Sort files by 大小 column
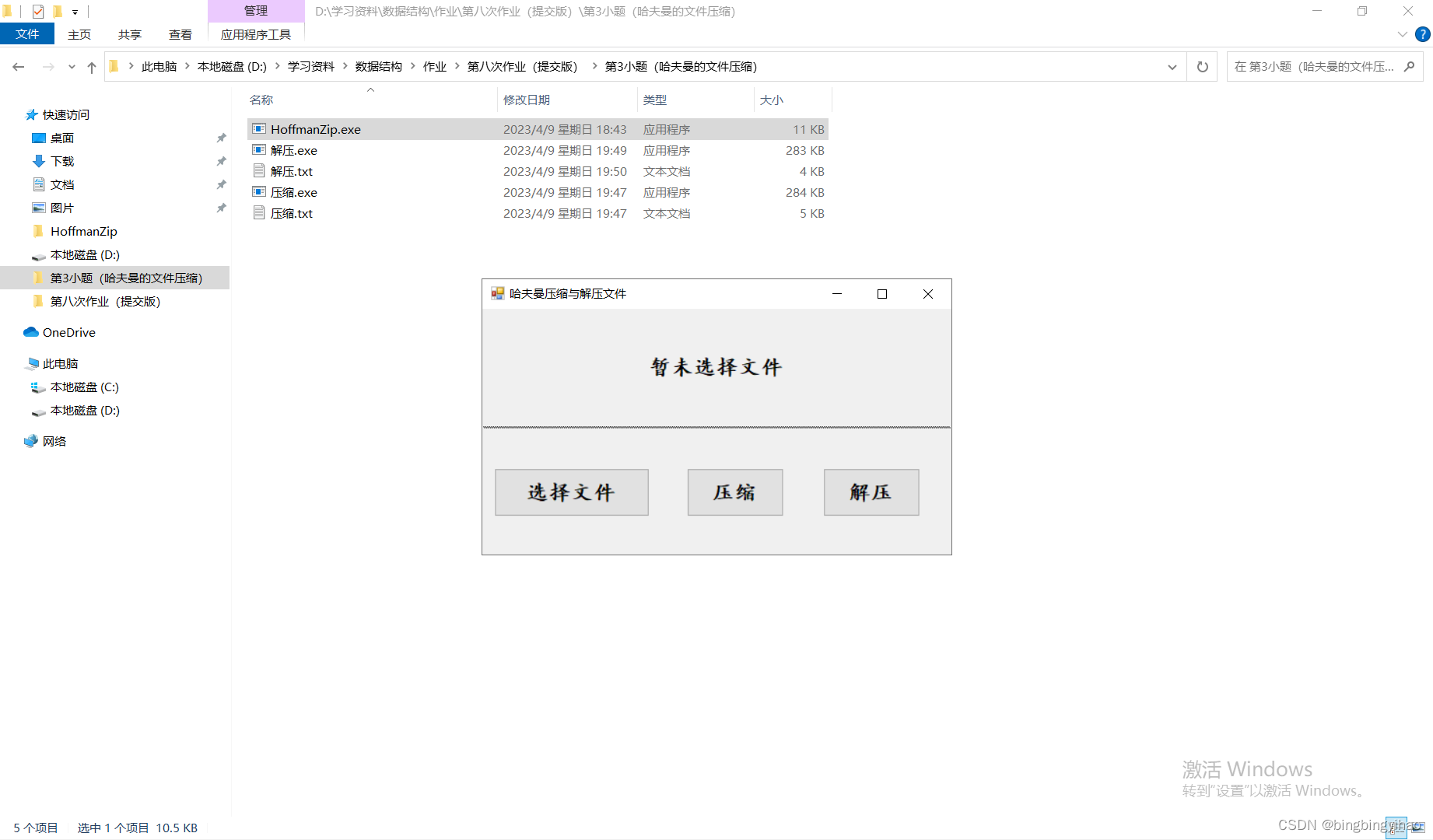1433x840 pixels. click(793, 100)
